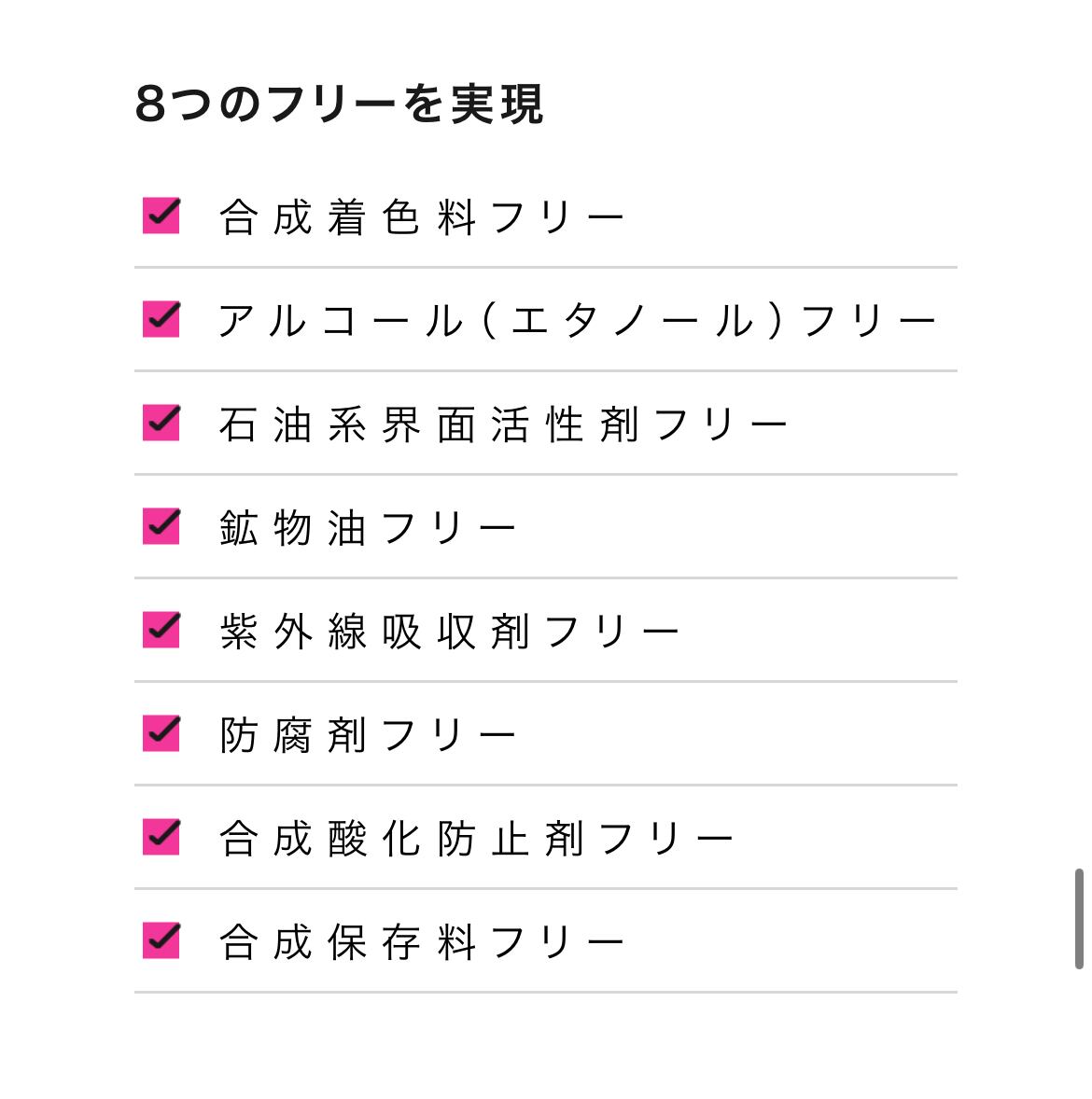Click the 石油系界面活性剤フリー label text
The height and width of the screenshot is (1099, 1092).
tap(504, 425)
